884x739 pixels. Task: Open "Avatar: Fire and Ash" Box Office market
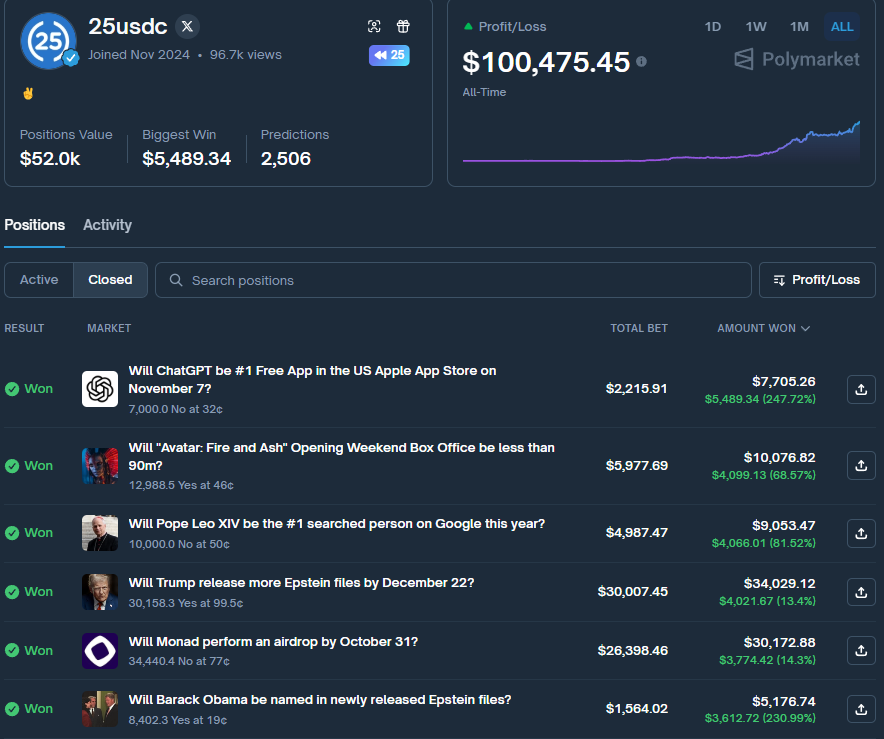[342, 457]
